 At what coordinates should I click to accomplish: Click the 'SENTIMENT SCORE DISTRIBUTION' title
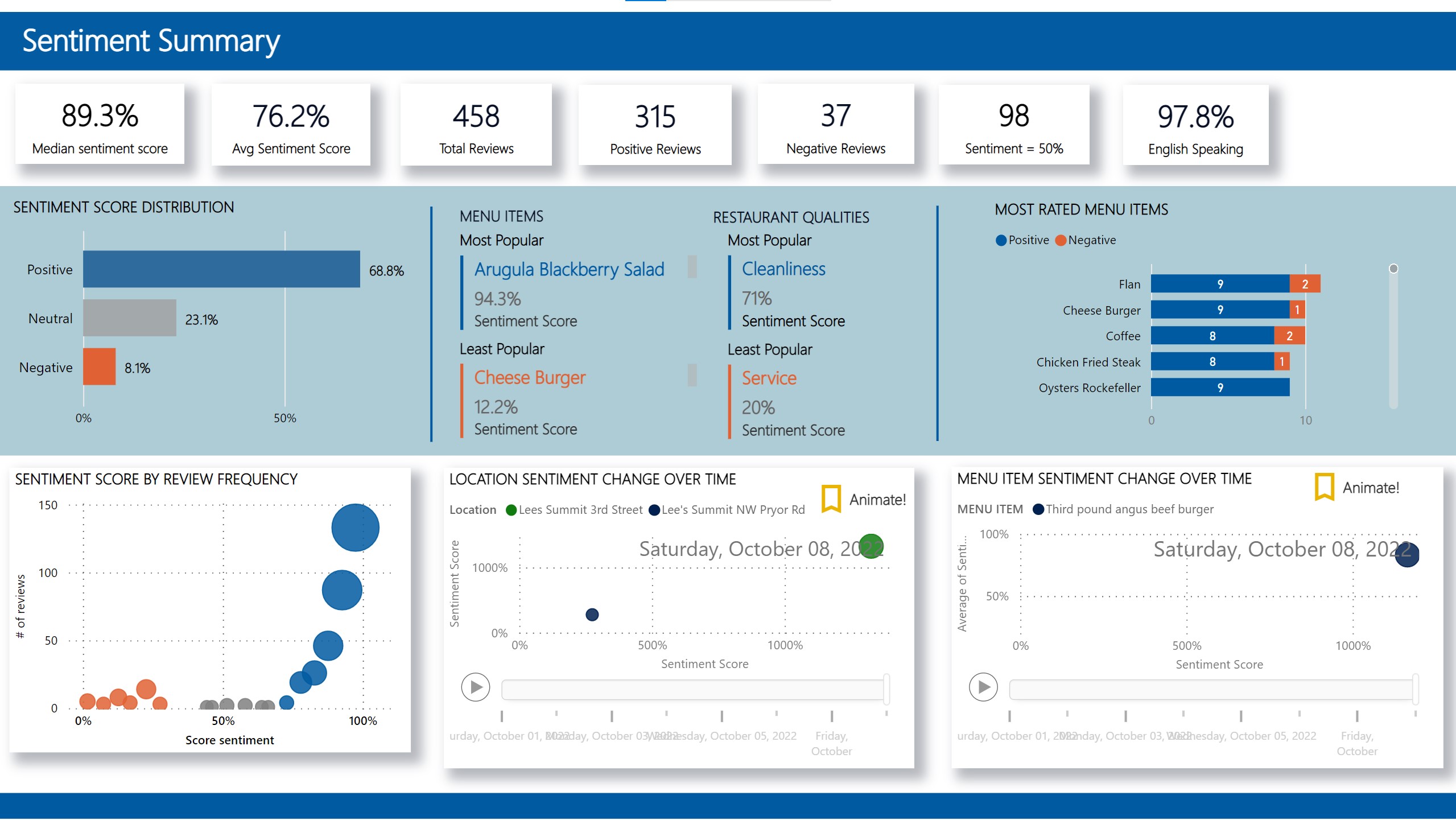[x=123, y=207]
